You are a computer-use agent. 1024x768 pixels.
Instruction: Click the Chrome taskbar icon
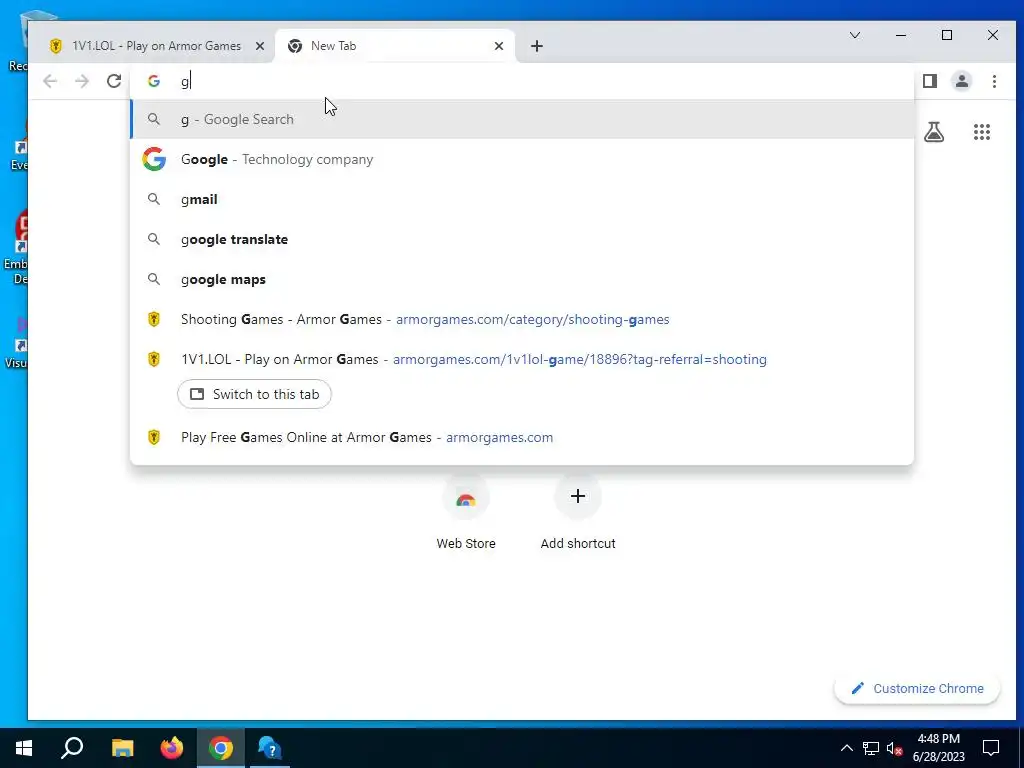221,748
